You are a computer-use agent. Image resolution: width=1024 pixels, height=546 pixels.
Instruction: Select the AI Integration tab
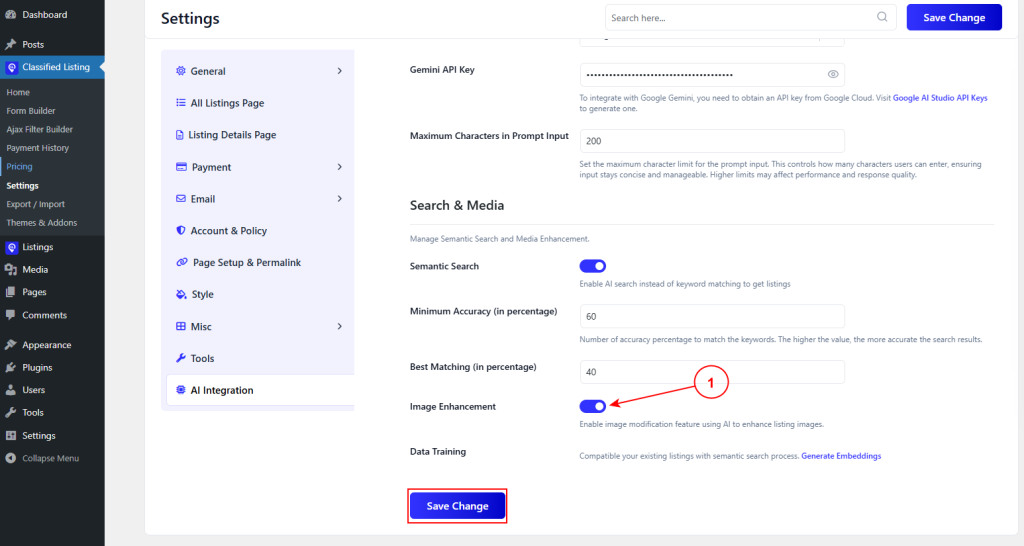(260, 390)
